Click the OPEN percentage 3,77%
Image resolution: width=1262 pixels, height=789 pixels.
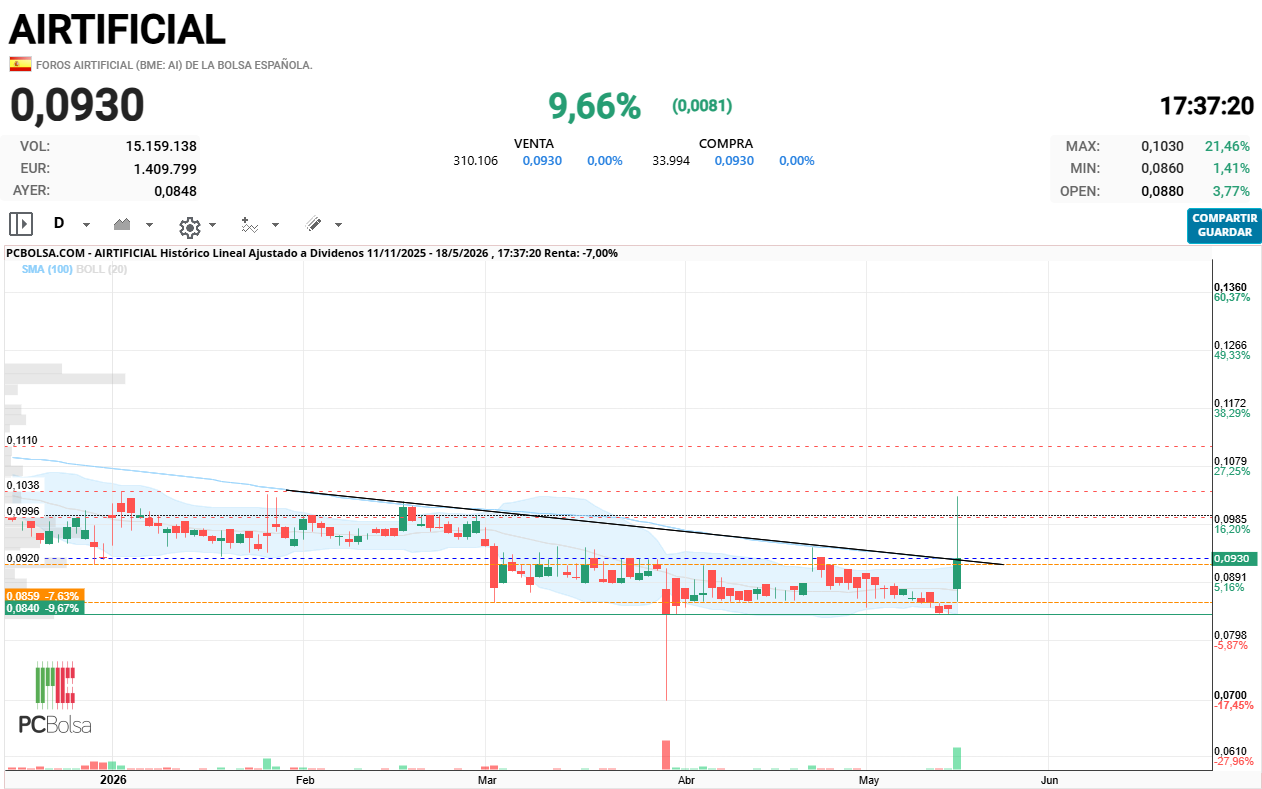click(x=1231, y=191)
